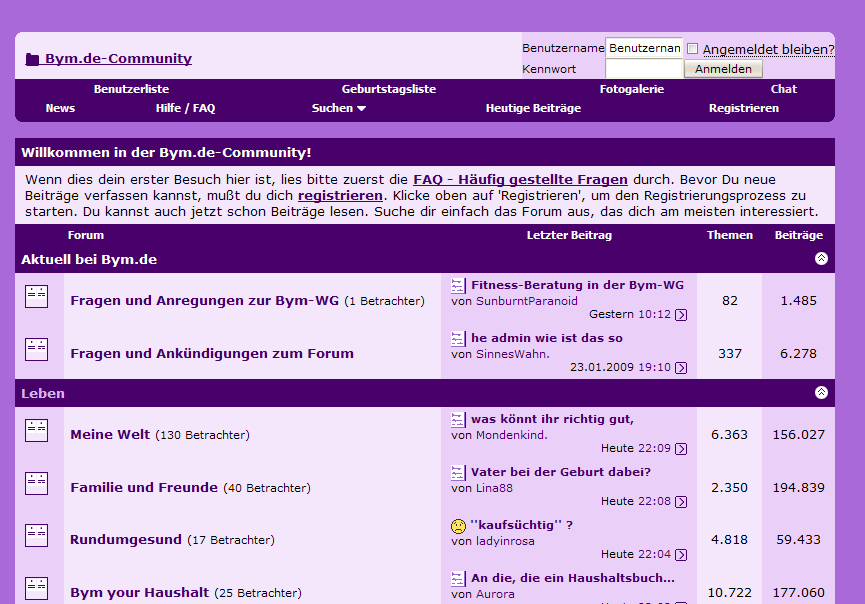Click the folder icon beside Bym.de-Community

pos(32,59)
